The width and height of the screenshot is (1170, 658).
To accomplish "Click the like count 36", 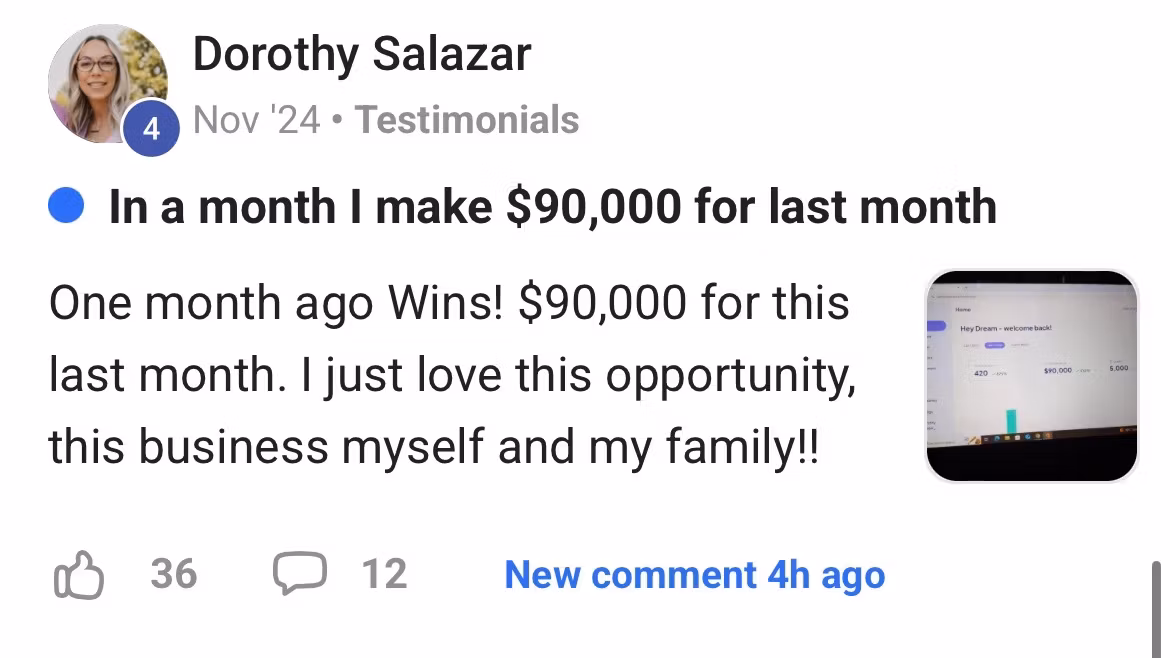I will click(x=173, y=575).
